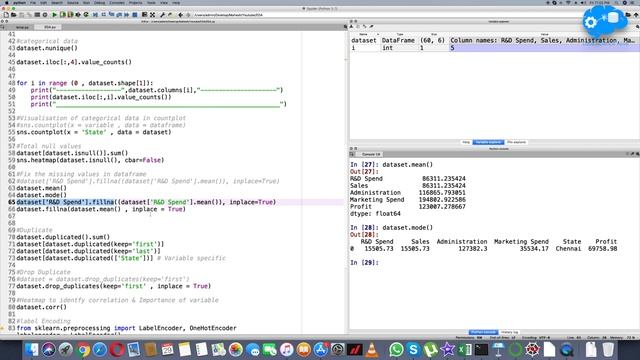Open the Source menu
Viewport: 640px width, 360px height.
73,3
